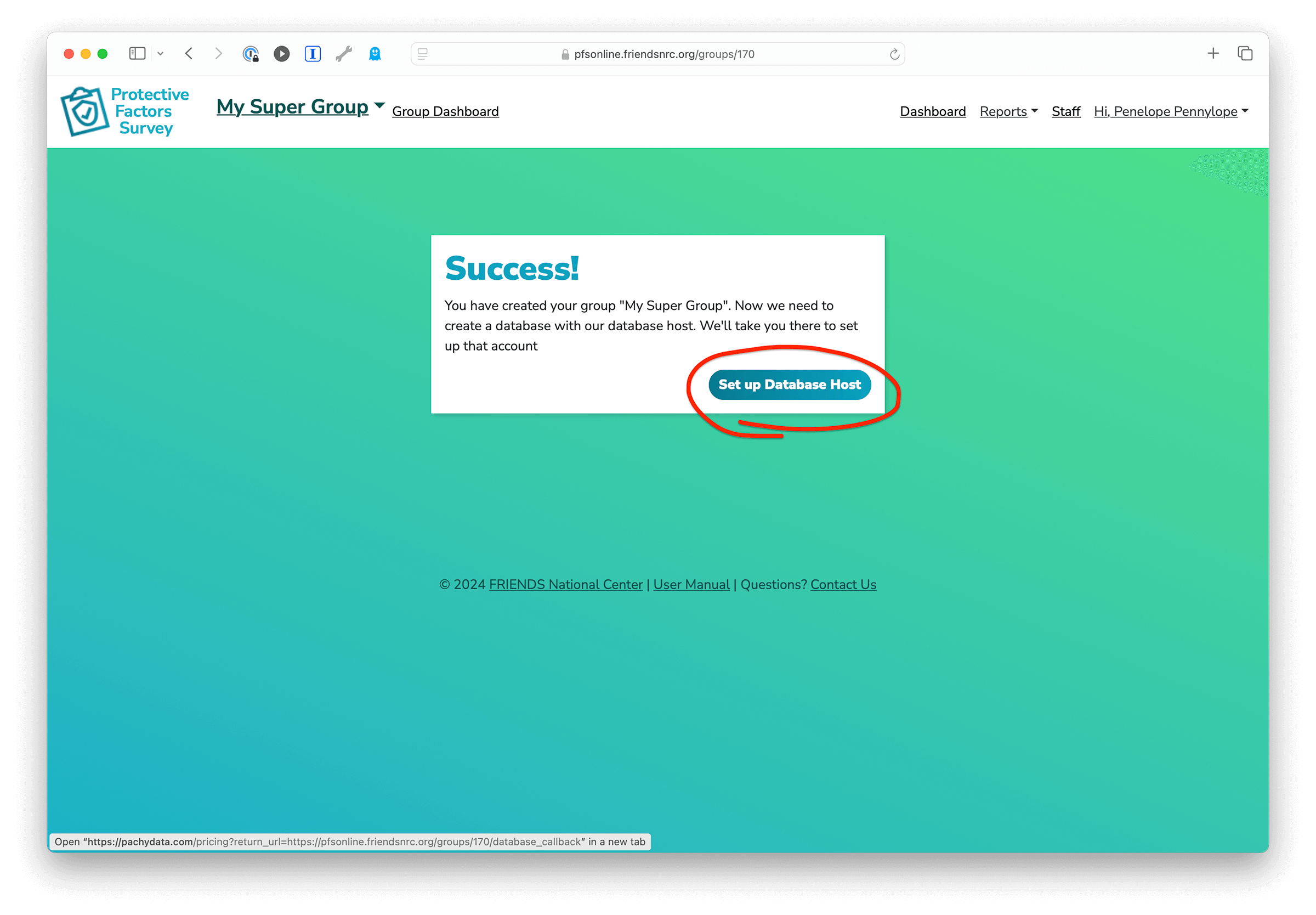The height and width of the screenshot is (915, 1316).
Task: Open the Contact Us link
Action: 843,584
